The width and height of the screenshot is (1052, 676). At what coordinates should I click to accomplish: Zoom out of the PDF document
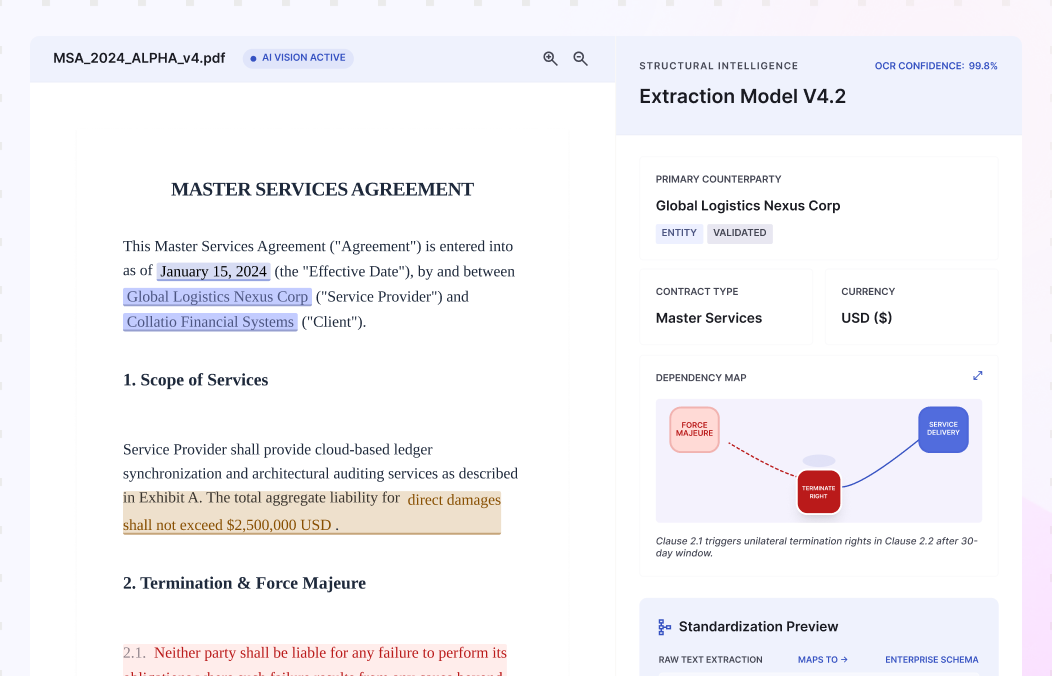pyautogui.click(x=580, y=58)
